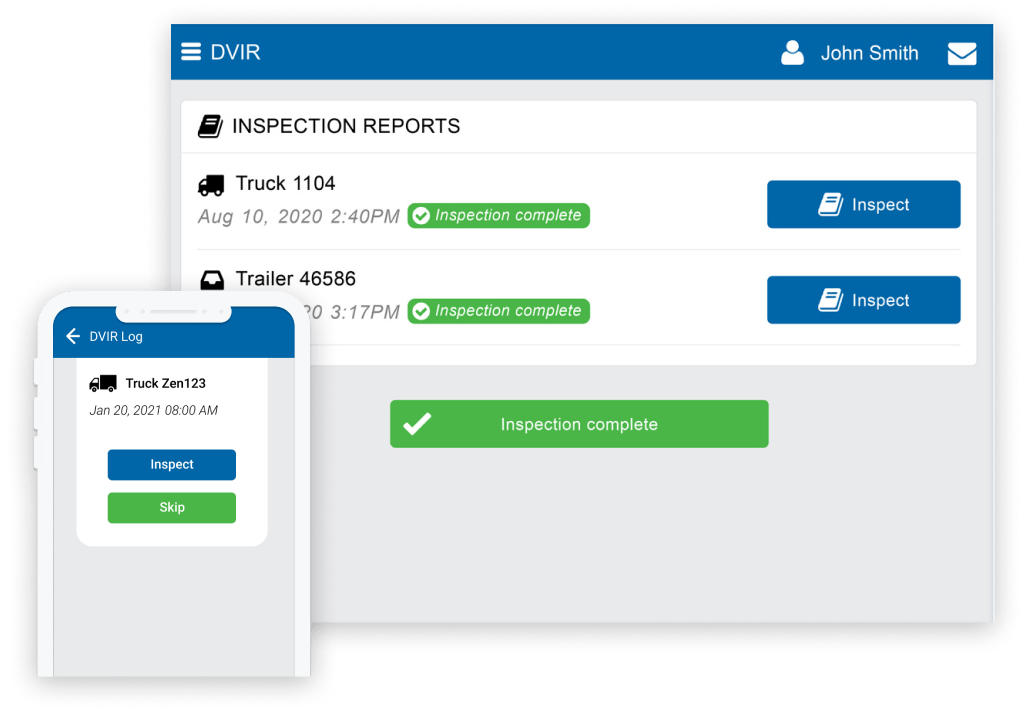Click the Truck Zen123 truck icon

(x=103, y=384)
